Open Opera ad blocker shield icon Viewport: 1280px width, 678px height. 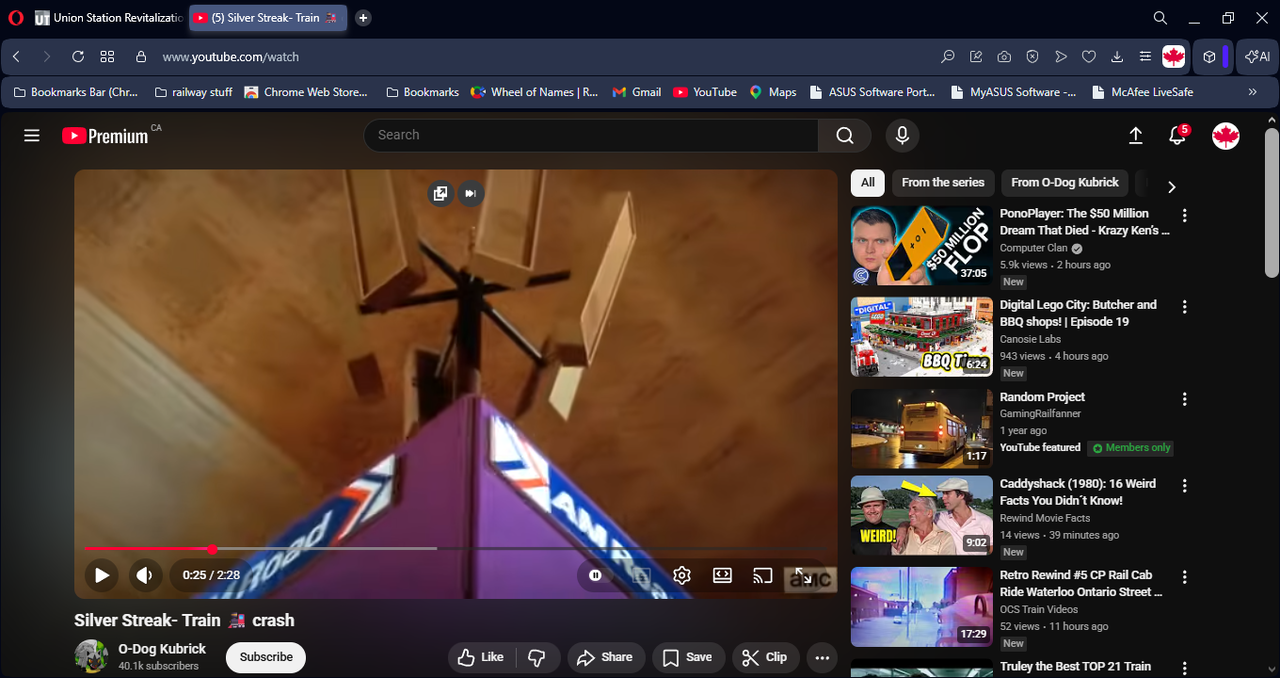tap(1033, 57)
